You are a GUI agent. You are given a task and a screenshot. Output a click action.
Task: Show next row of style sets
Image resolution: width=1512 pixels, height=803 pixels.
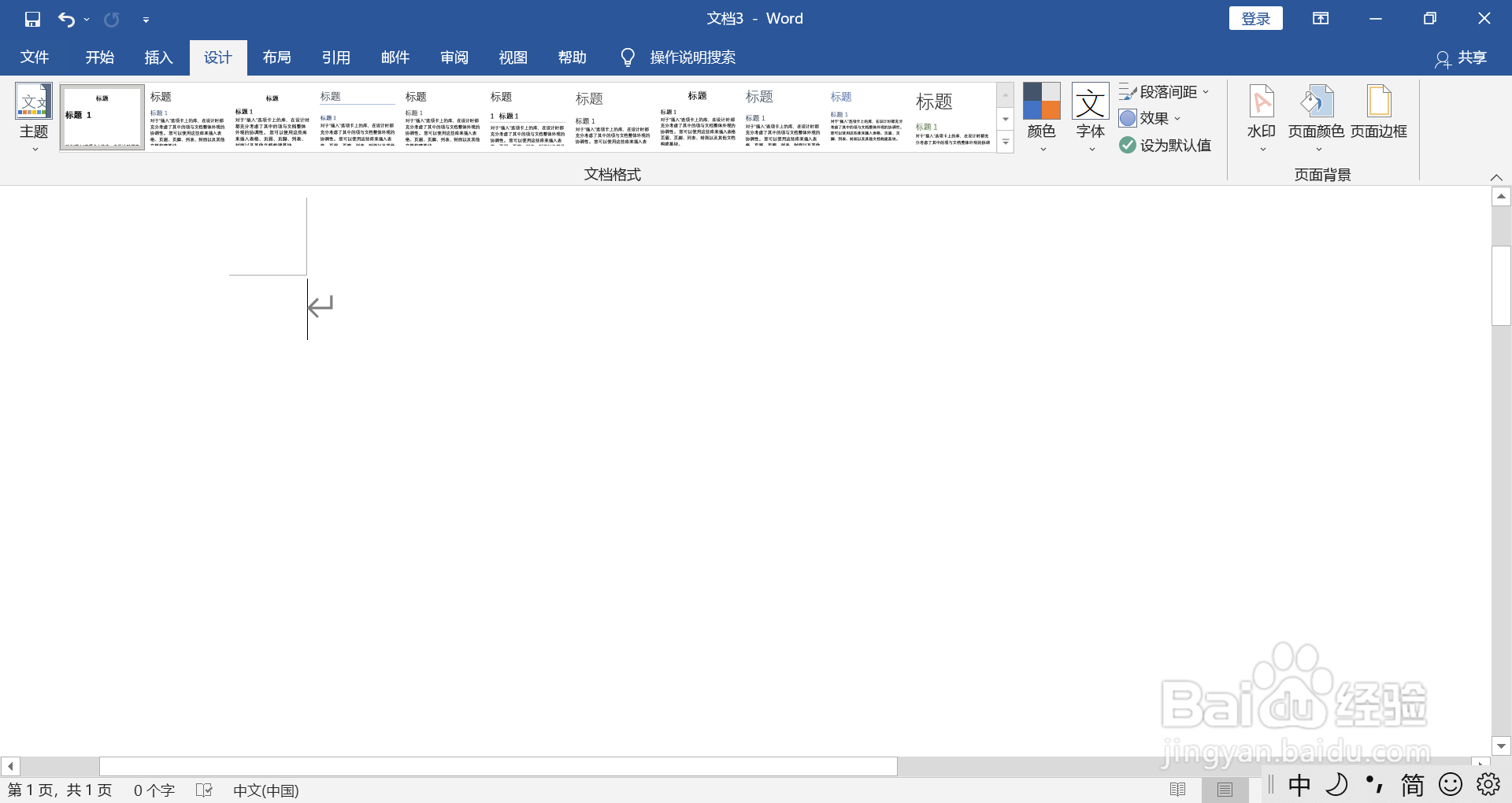[x=1006, y=119]
